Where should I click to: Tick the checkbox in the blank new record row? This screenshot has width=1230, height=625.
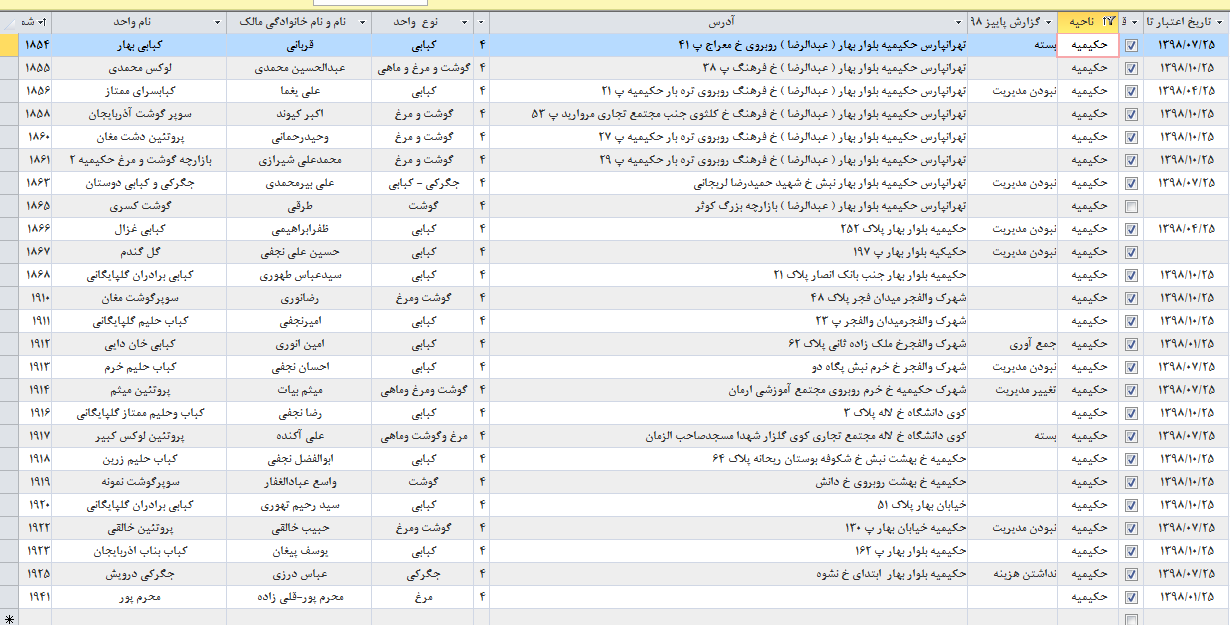pos(1131,620)
